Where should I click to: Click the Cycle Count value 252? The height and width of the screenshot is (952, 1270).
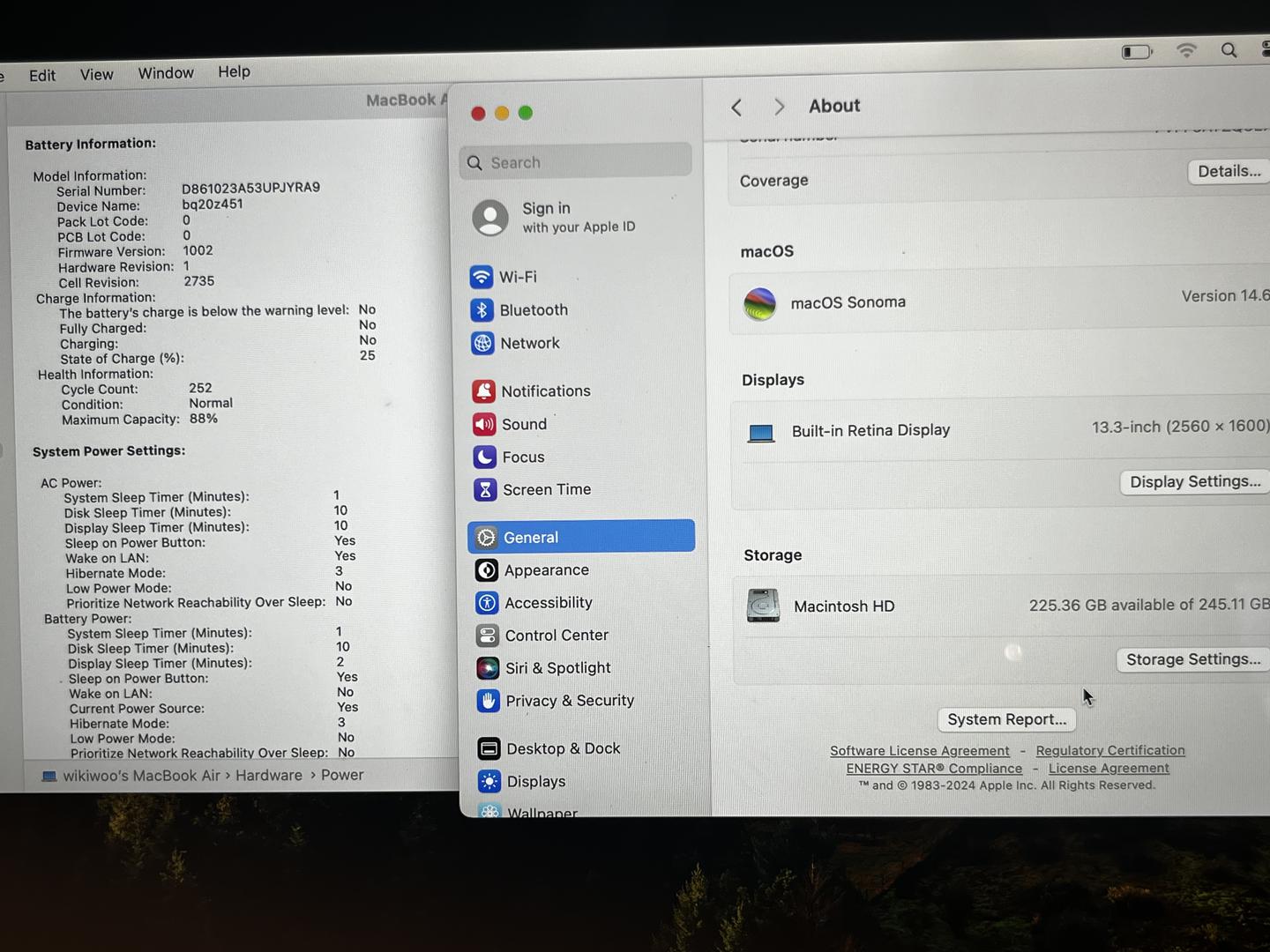200,388
